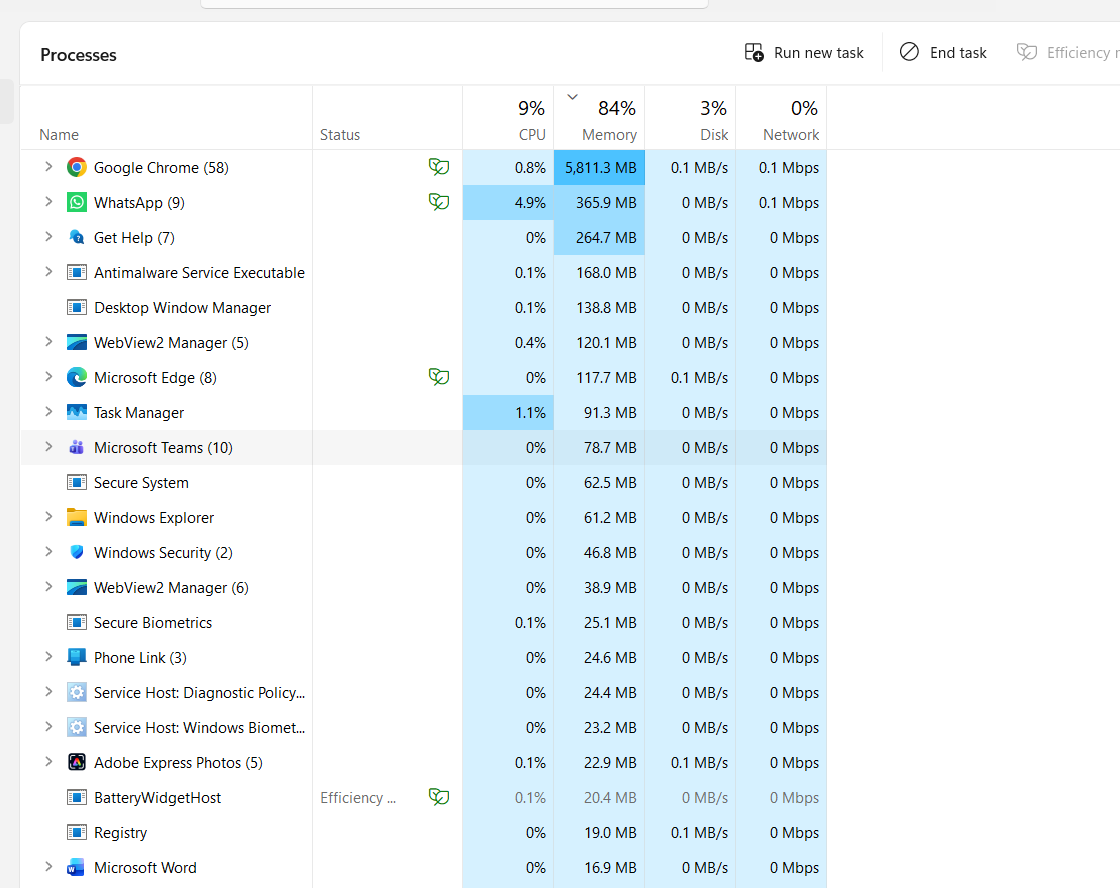This screenshot has height=888, width=1120.
Task: Click the 168.0 MB memory value
Action: pos(606,272)
